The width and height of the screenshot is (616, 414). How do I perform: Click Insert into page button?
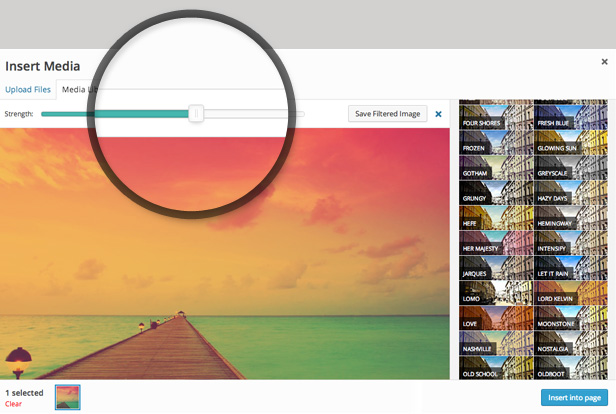574,398
